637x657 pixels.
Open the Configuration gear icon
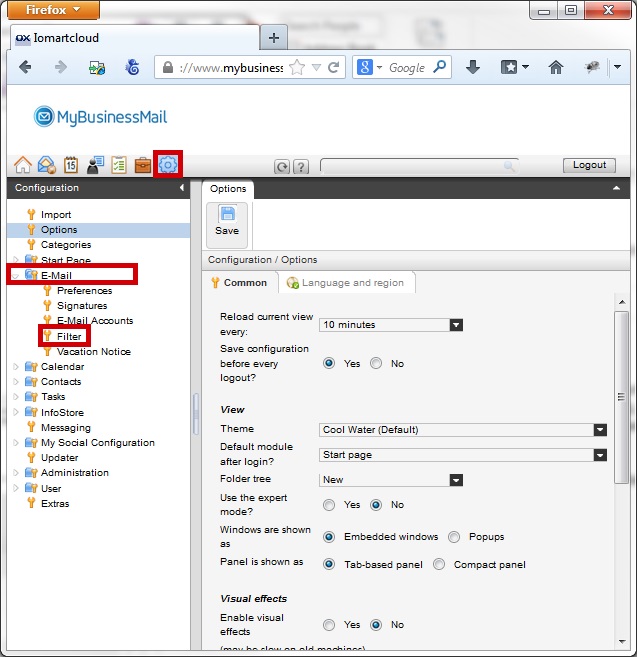(x=168, y=165)
